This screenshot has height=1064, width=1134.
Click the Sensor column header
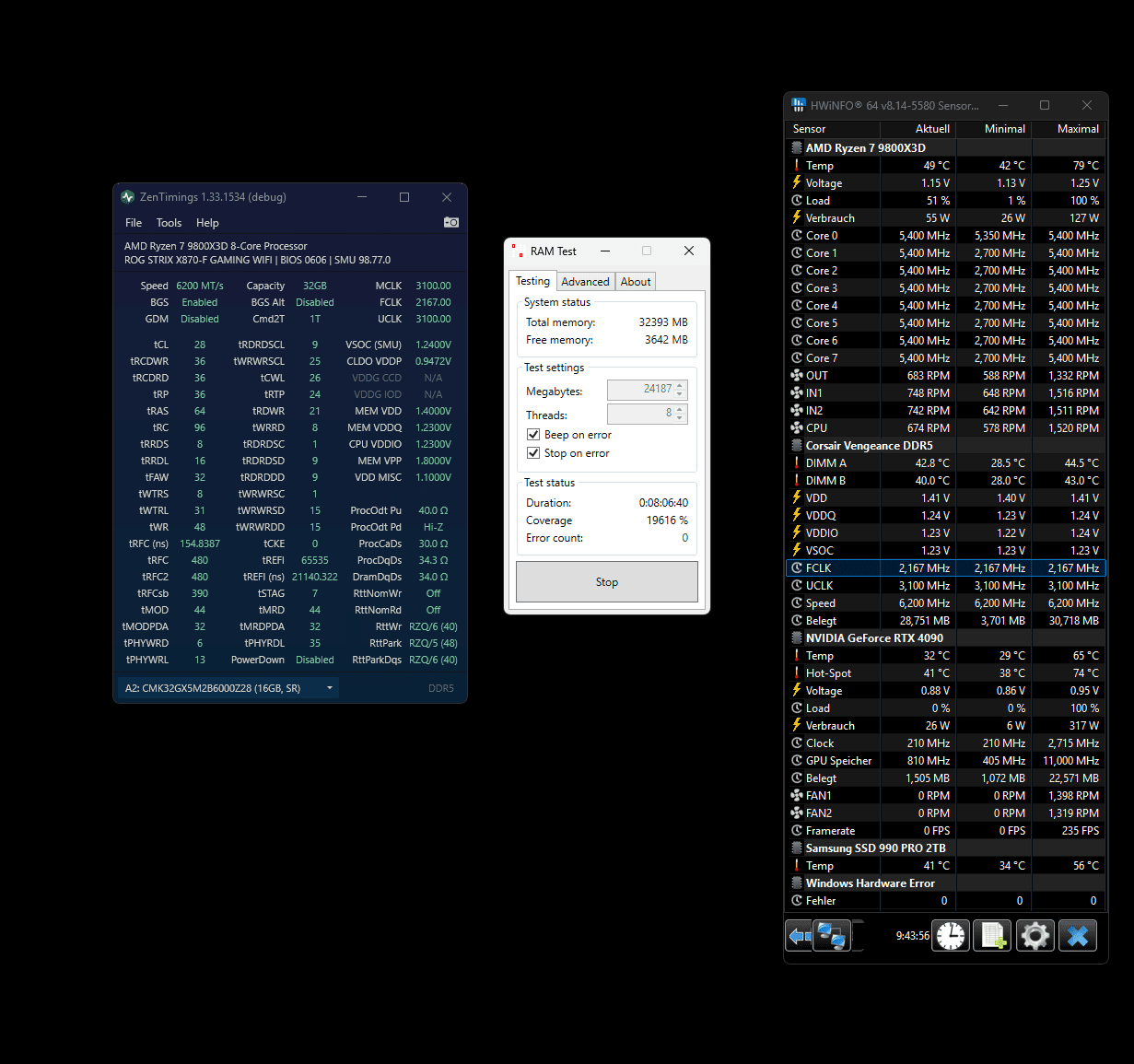[833, 129]
